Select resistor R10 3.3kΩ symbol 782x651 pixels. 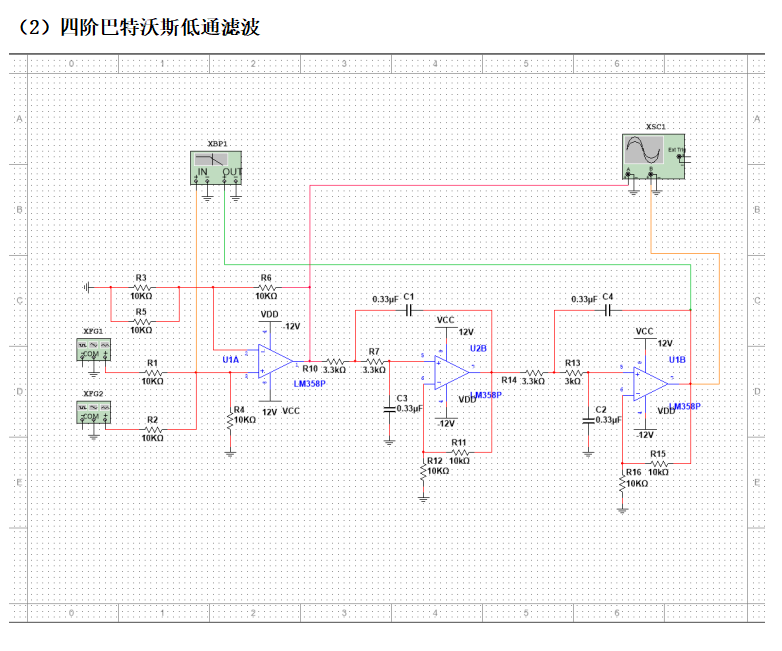(x=335, y=361)
